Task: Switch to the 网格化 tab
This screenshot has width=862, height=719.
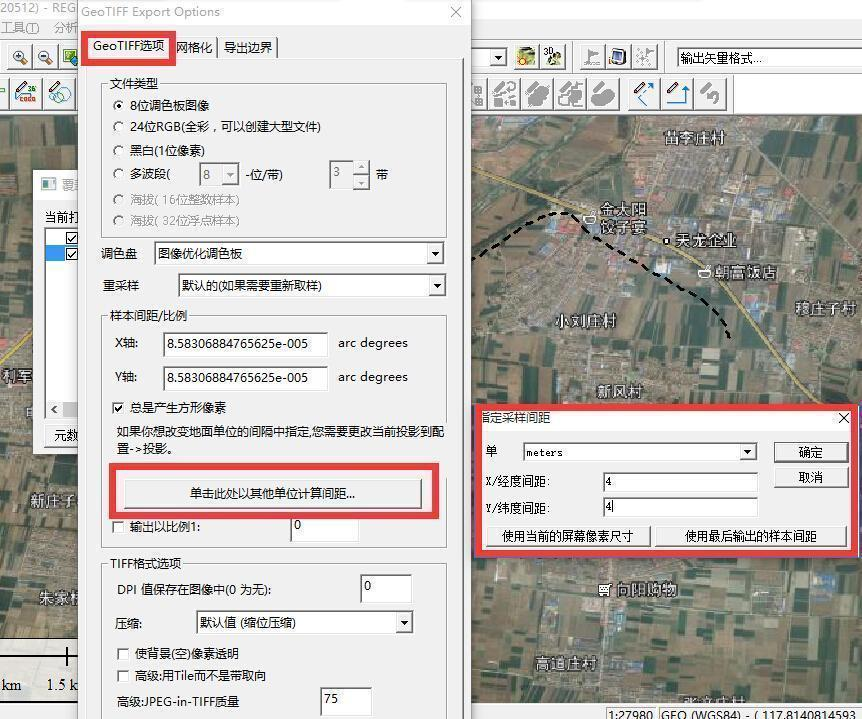Action: [x=194, y=46]
